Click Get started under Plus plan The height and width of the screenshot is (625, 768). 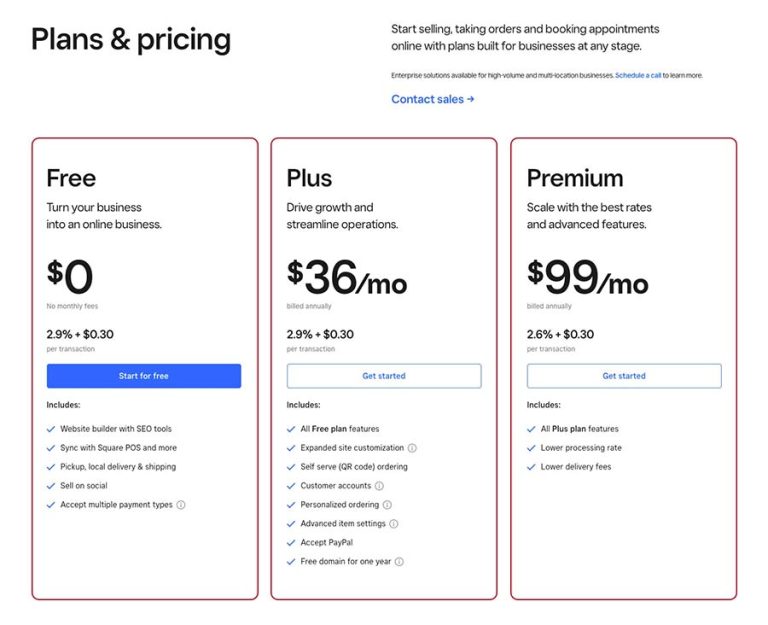point(384,376)
